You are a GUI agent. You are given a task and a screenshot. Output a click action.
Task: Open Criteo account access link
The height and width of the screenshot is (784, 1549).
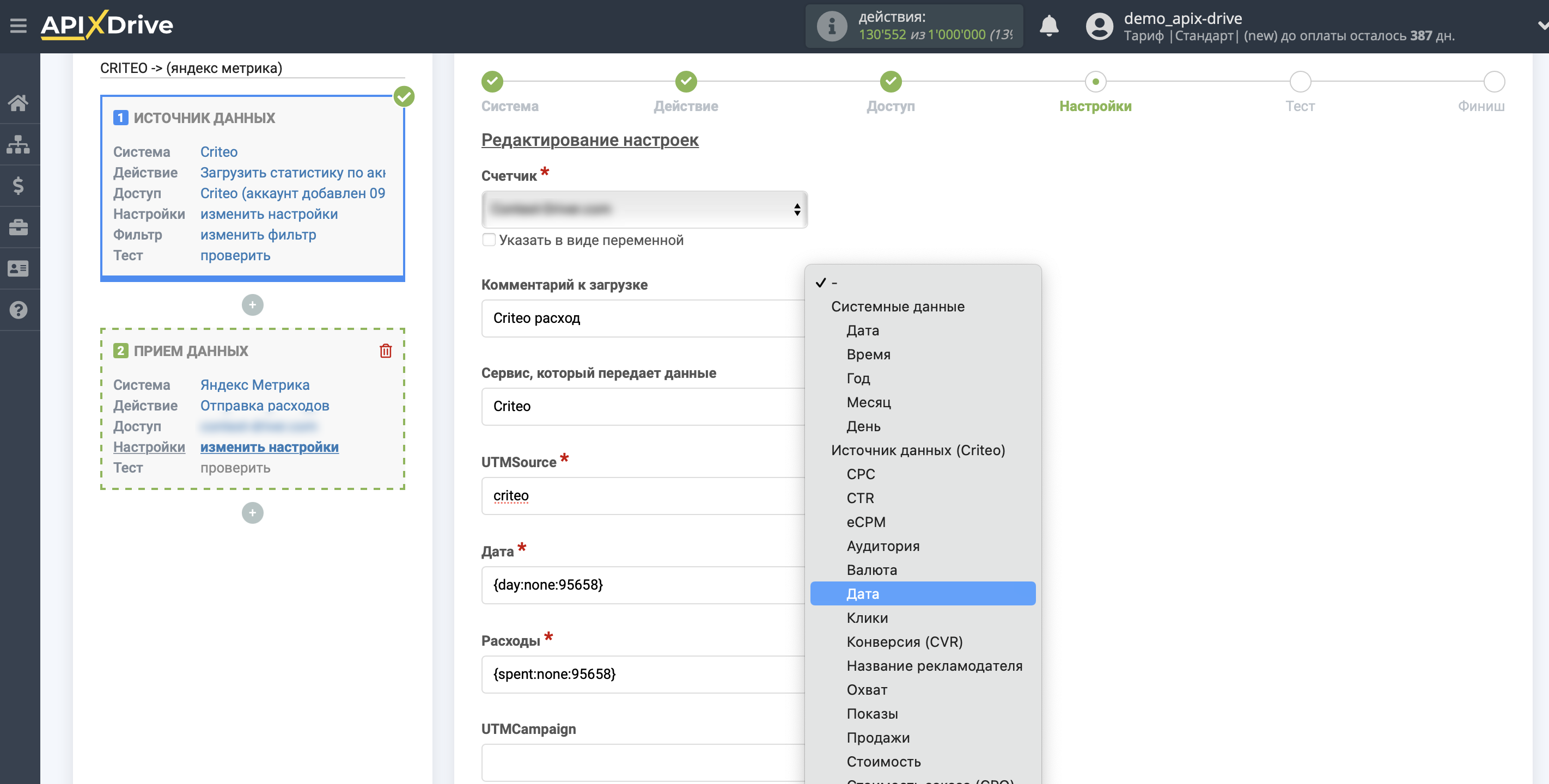tap(293, 194)
